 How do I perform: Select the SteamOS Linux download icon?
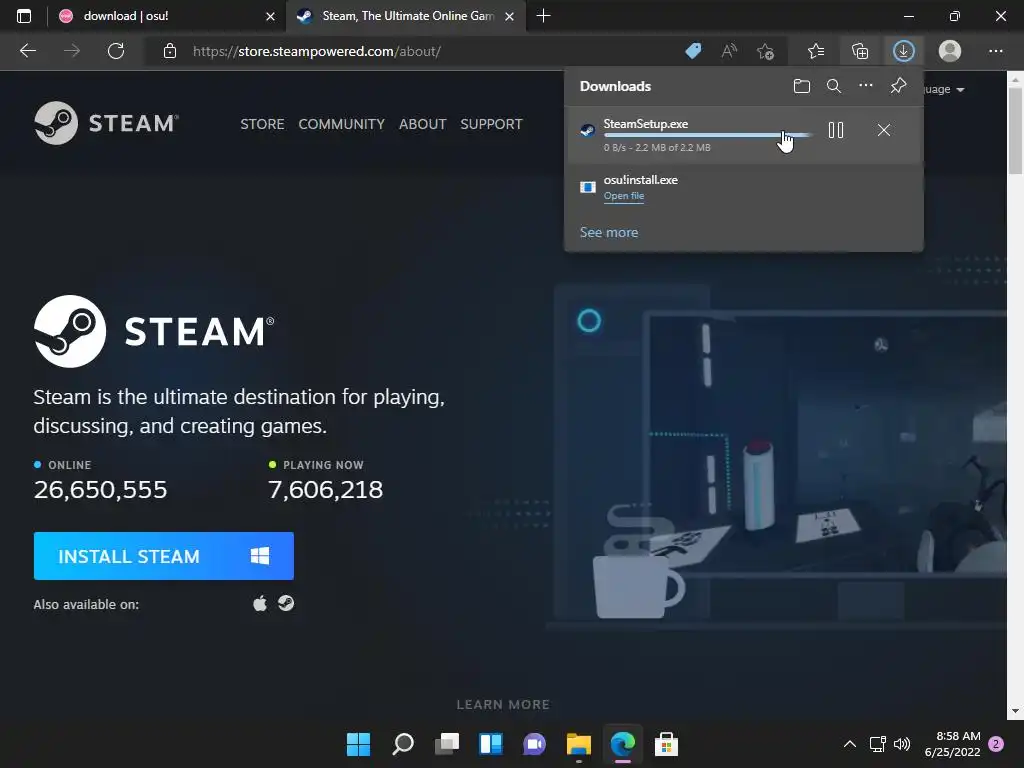(x=286, y=603)
